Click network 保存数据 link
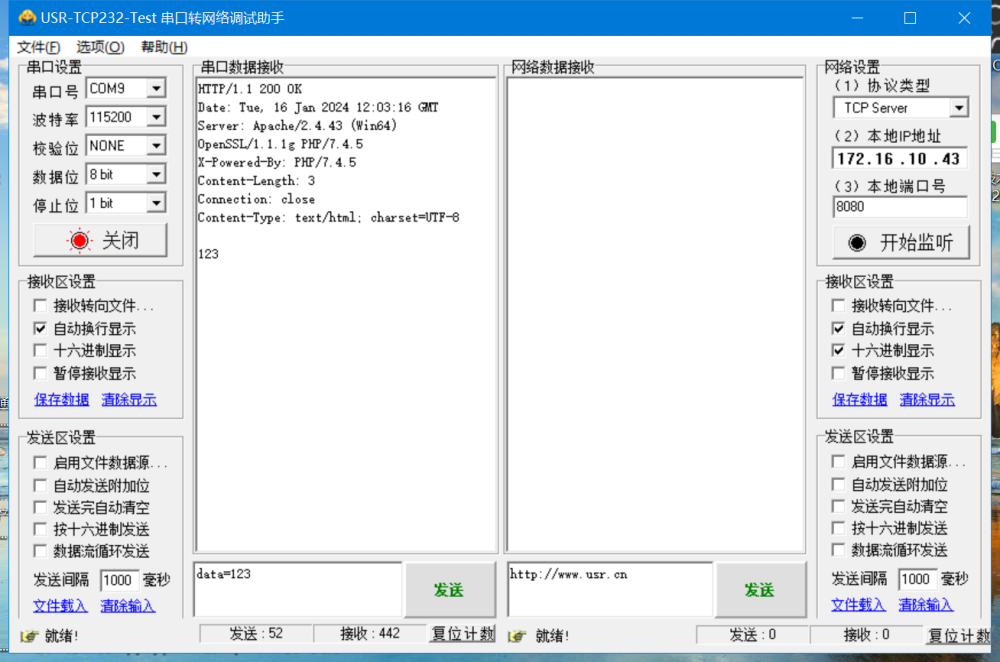This screenshot has width=1000, height=662. tap(860, 400)
